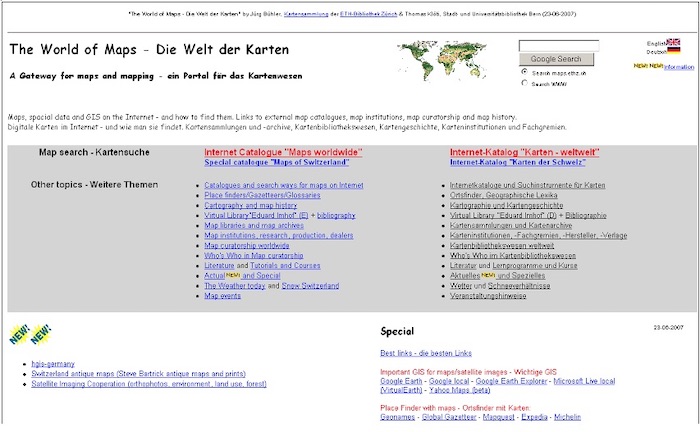This screenshot has width=700, height=432.
Task: Open Ortsfinder, Geographische Lexika link
Action: coord(504,195)
